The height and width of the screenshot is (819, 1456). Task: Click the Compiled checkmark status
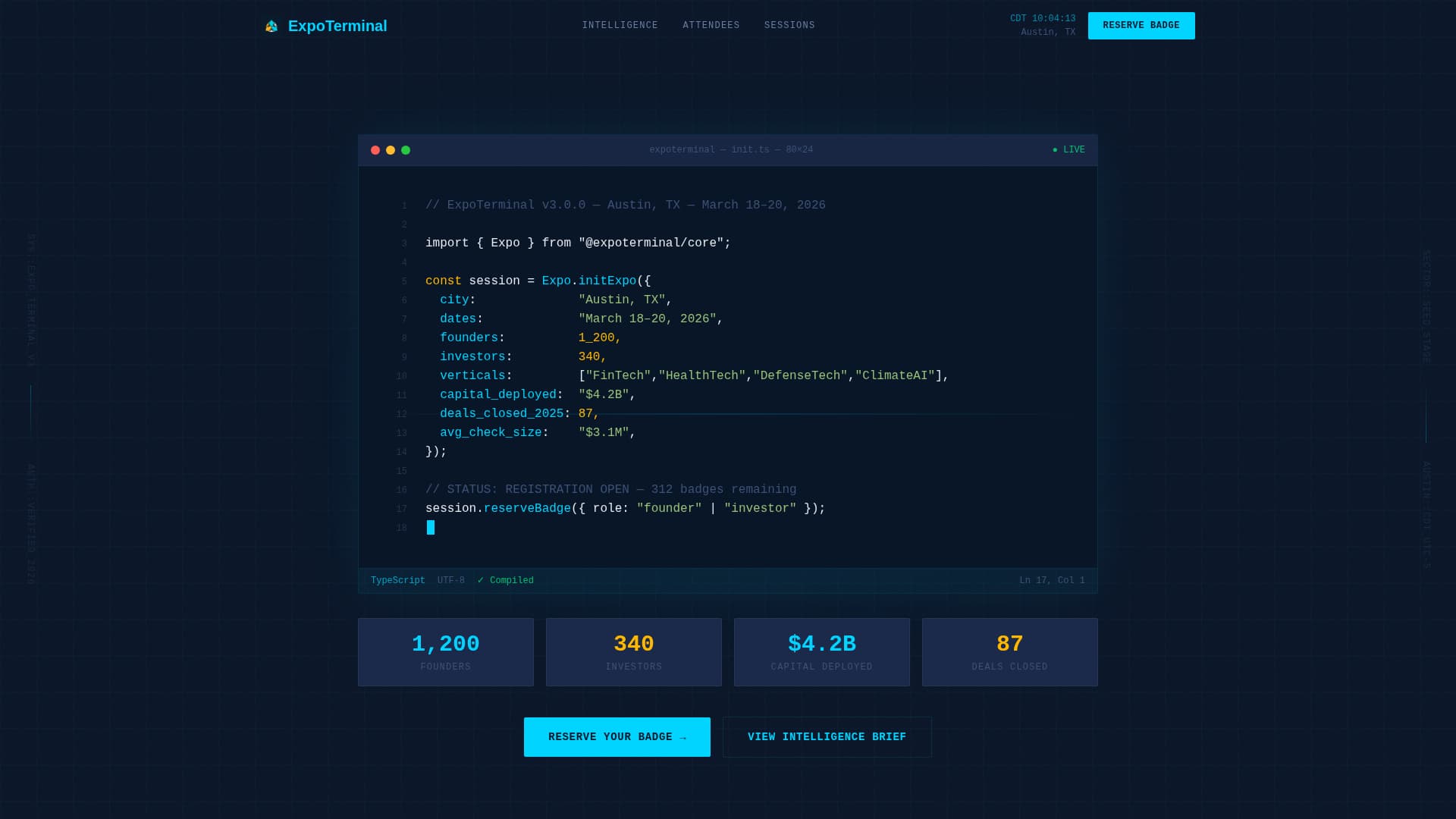[506, 581]
